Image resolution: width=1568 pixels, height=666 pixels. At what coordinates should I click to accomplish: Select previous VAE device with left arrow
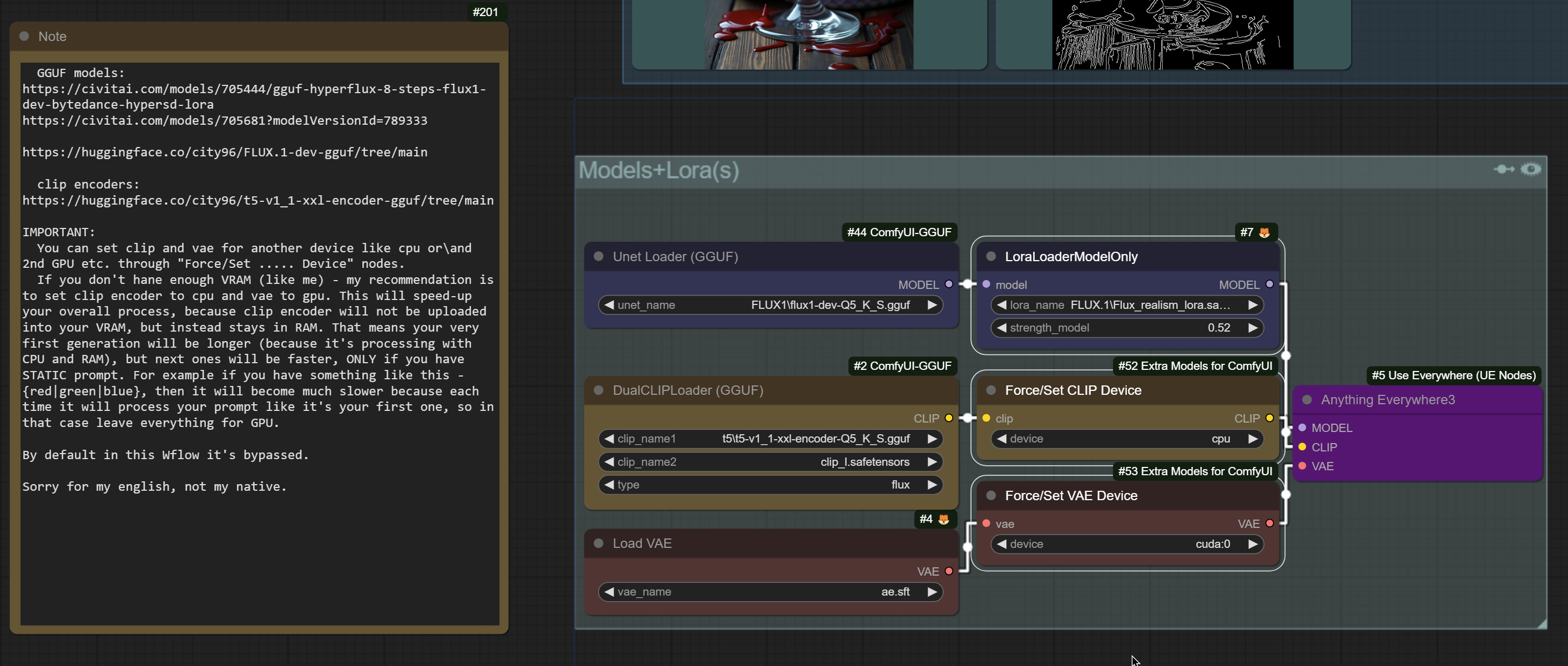1002,544
